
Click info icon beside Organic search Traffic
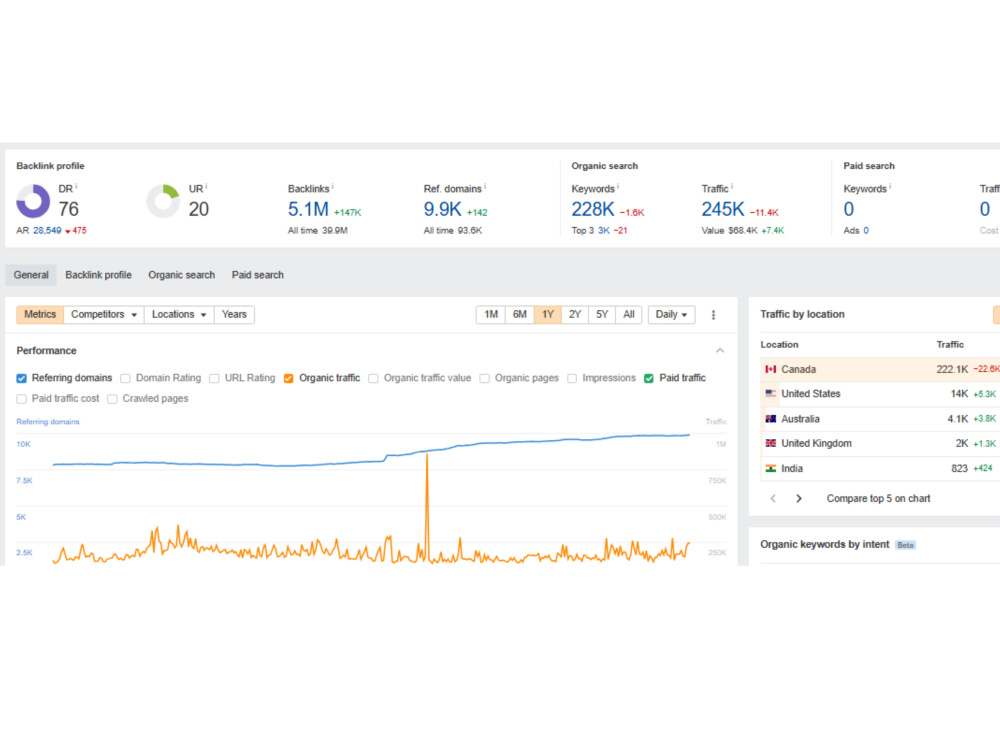tap(732, 186)
